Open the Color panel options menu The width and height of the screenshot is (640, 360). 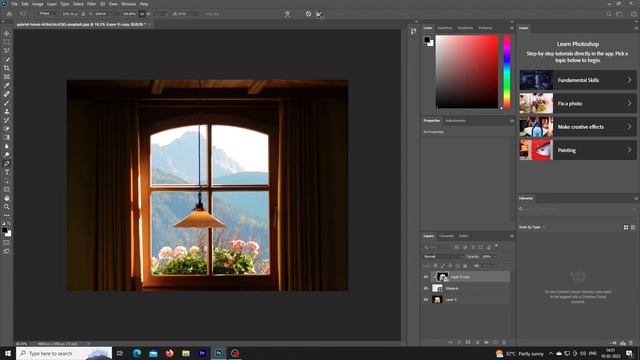click(511, 28)
